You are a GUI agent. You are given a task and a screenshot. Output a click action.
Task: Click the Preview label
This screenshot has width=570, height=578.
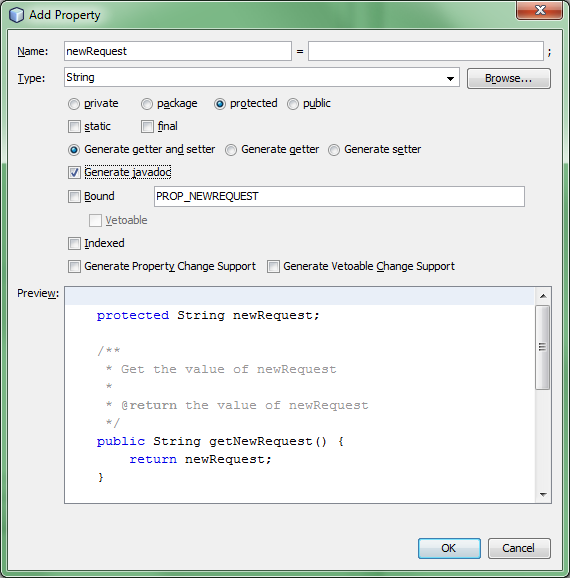(x=38, y=293)
